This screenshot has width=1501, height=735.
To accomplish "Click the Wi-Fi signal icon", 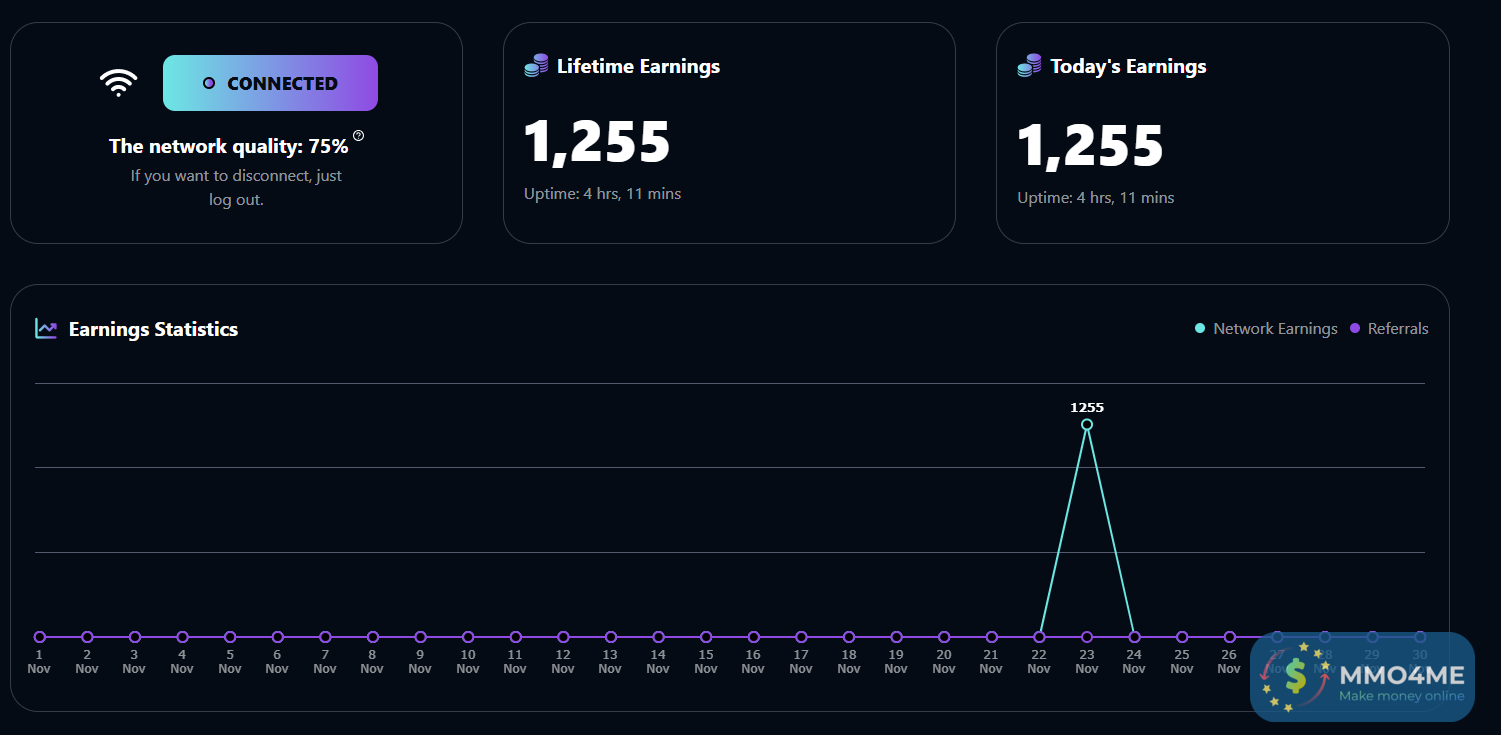I will (119, 83).
